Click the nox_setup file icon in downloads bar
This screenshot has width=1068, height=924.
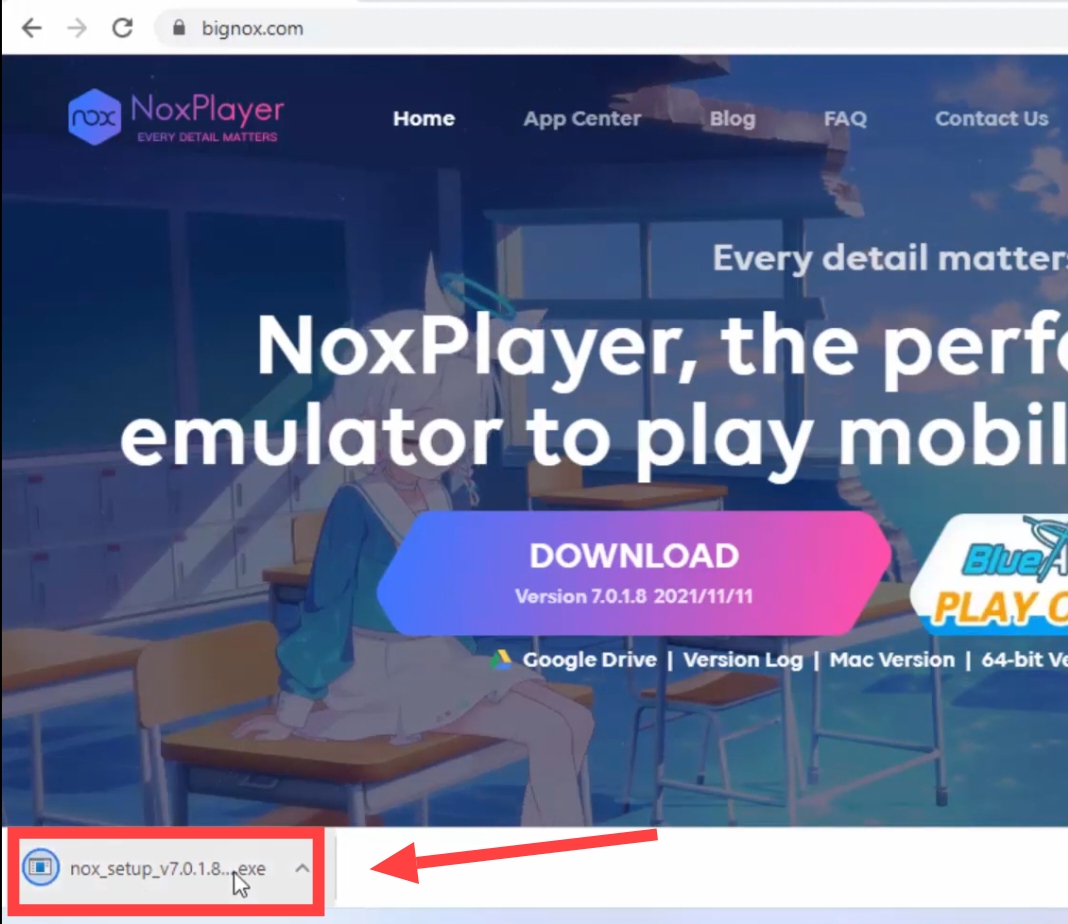click(x=41, y=867)
